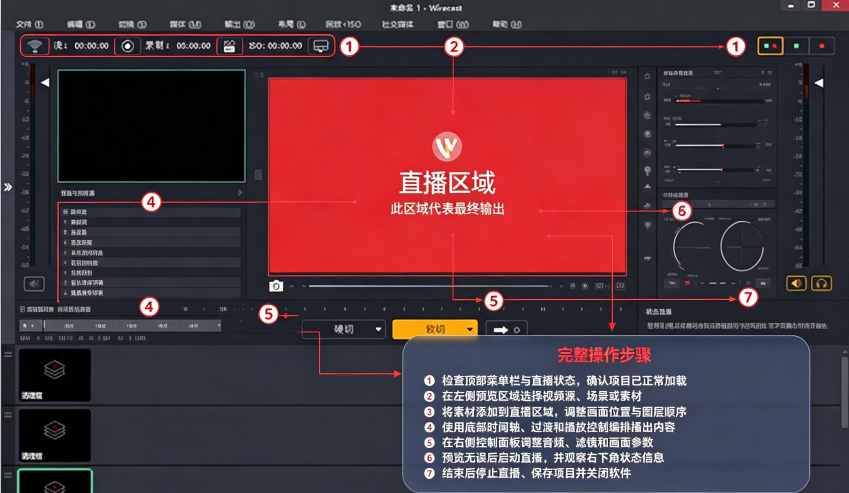
Task: Click the playback progress slider under live preview
Action: (x=430, y=286)
